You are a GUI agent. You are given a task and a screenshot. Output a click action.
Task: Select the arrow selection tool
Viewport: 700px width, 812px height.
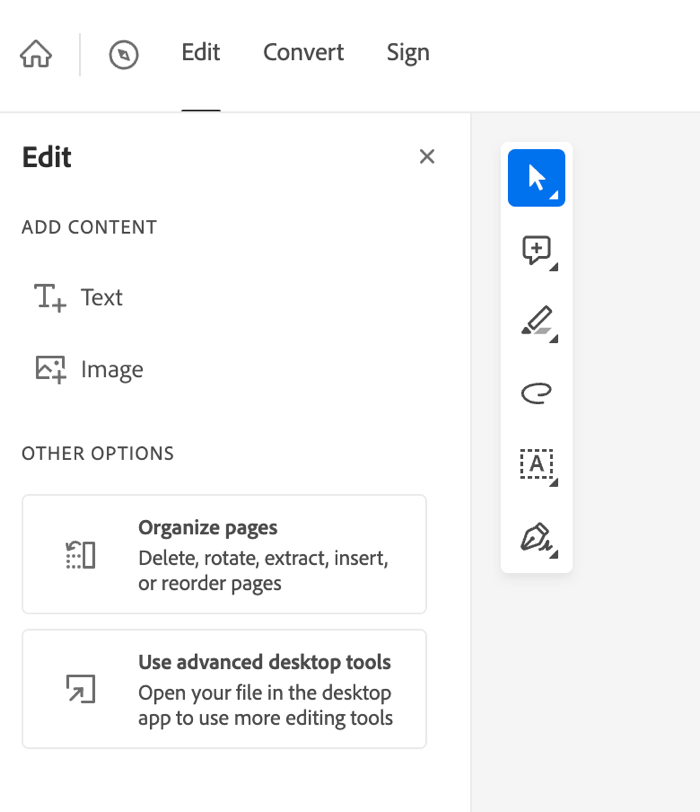536,178
